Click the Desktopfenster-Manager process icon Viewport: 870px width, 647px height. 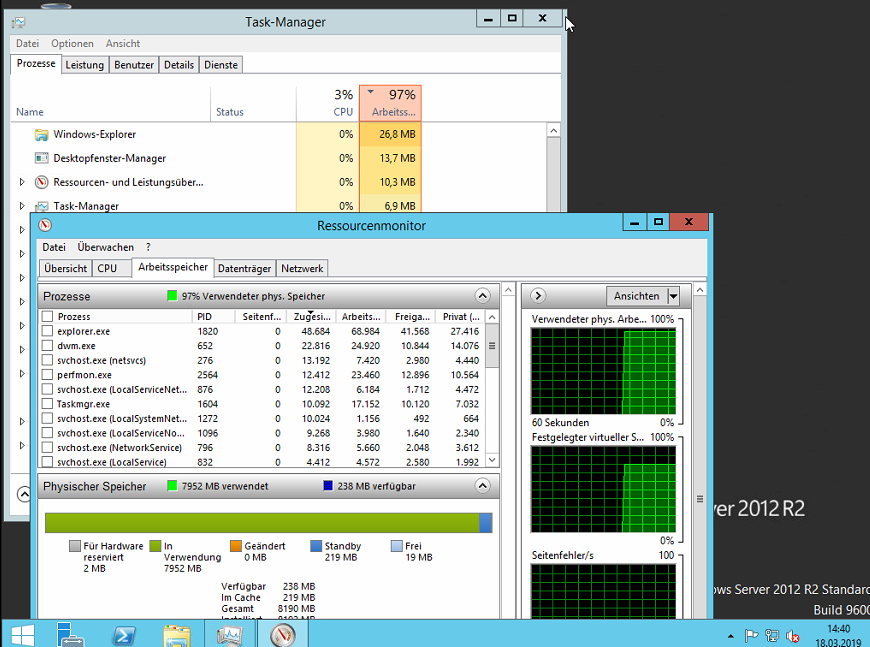(x=42, y=158)
